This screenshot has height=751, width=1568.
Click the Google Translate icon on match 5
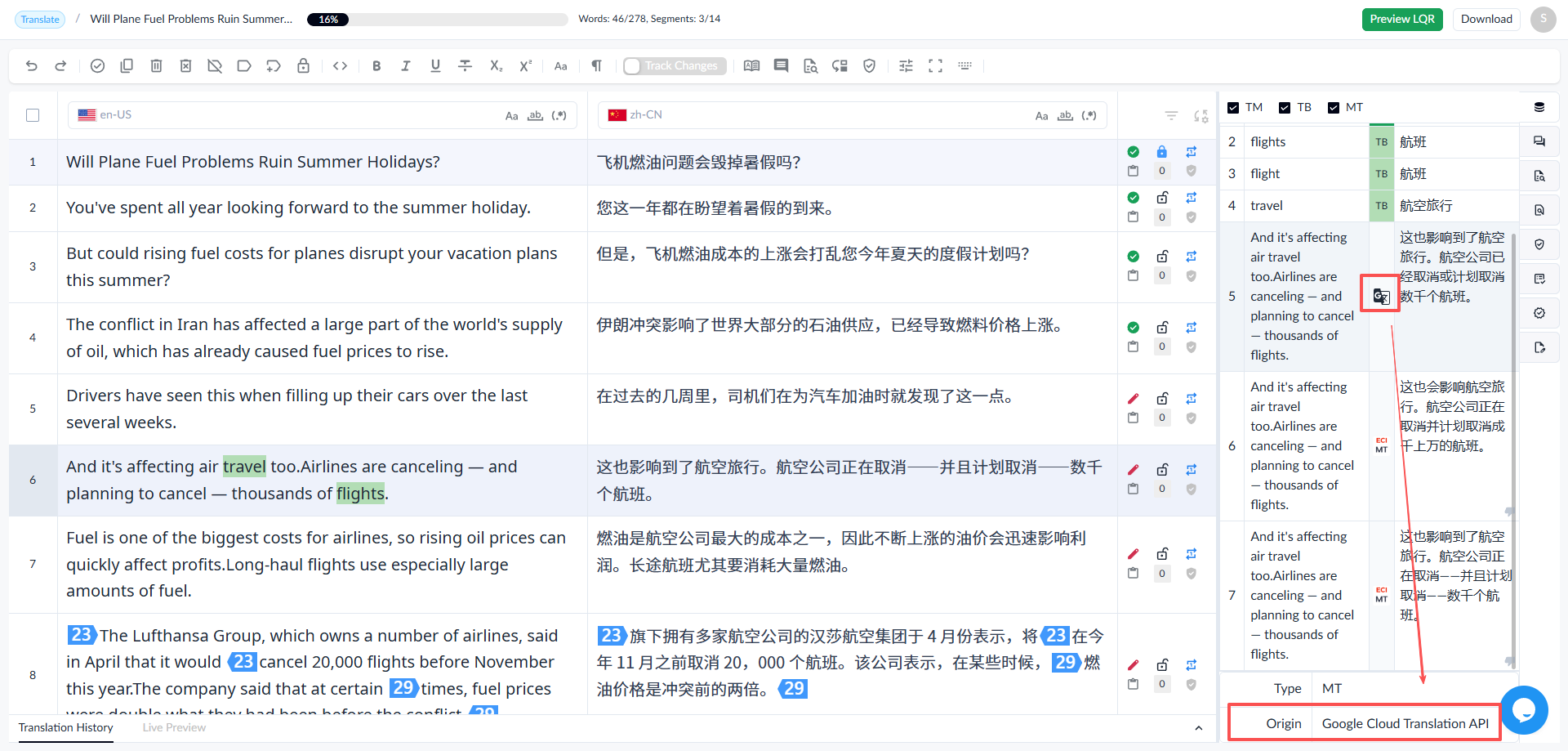[x=1381, y=296]
